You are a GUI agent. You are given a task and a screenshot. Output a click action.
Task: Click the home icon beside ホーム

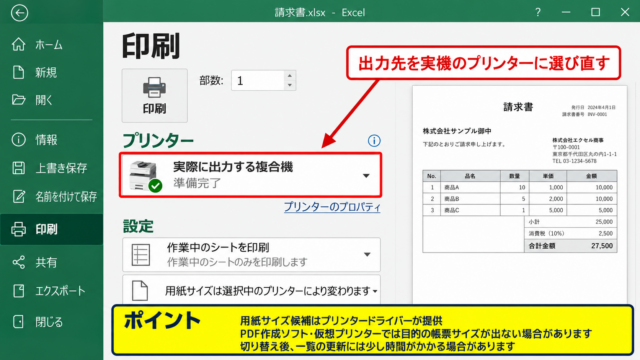pyautogui.click(x=18, y=44)
